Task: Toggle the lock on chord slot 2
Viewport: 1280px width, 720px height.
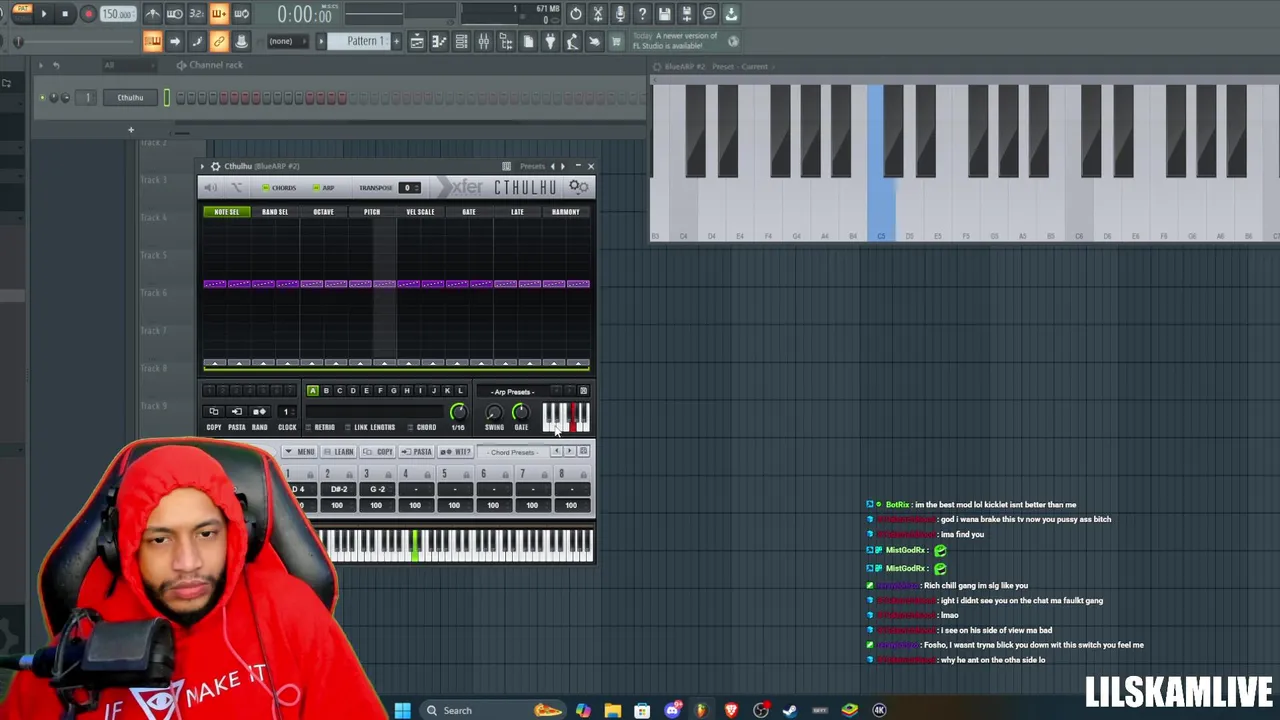Action: (350, 475)
